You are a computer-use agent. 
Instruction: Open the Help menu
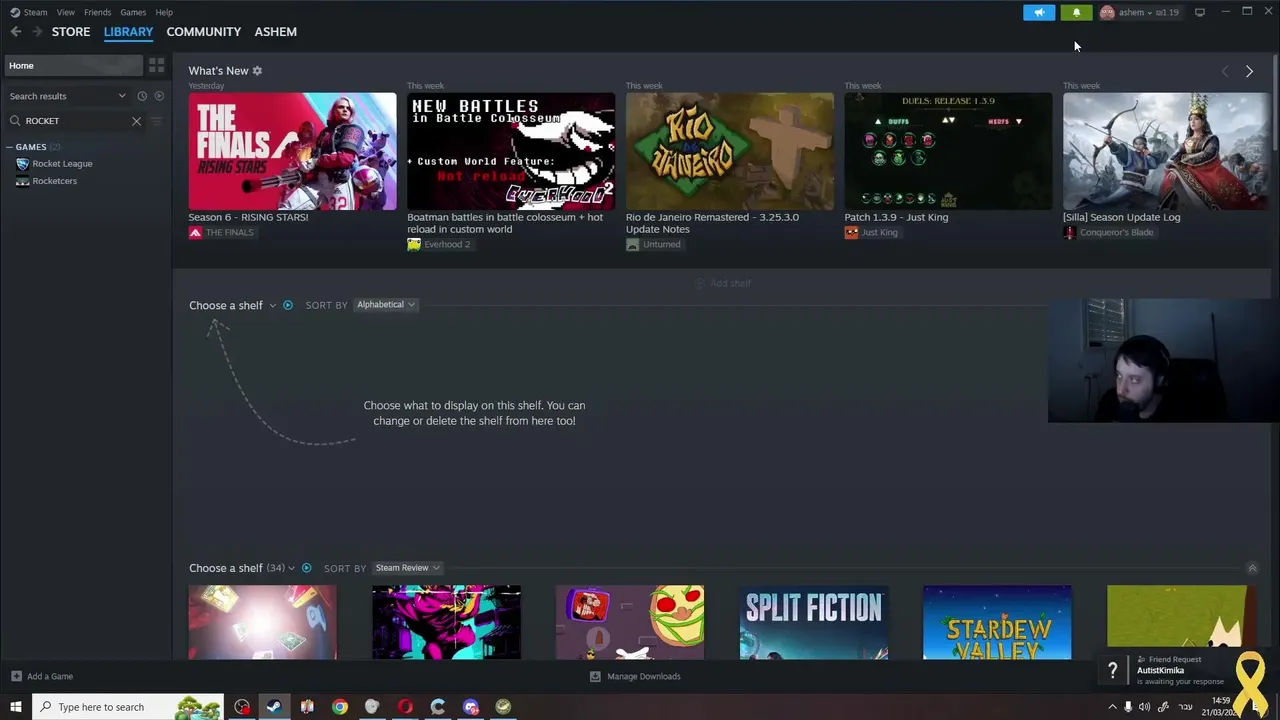164,12
